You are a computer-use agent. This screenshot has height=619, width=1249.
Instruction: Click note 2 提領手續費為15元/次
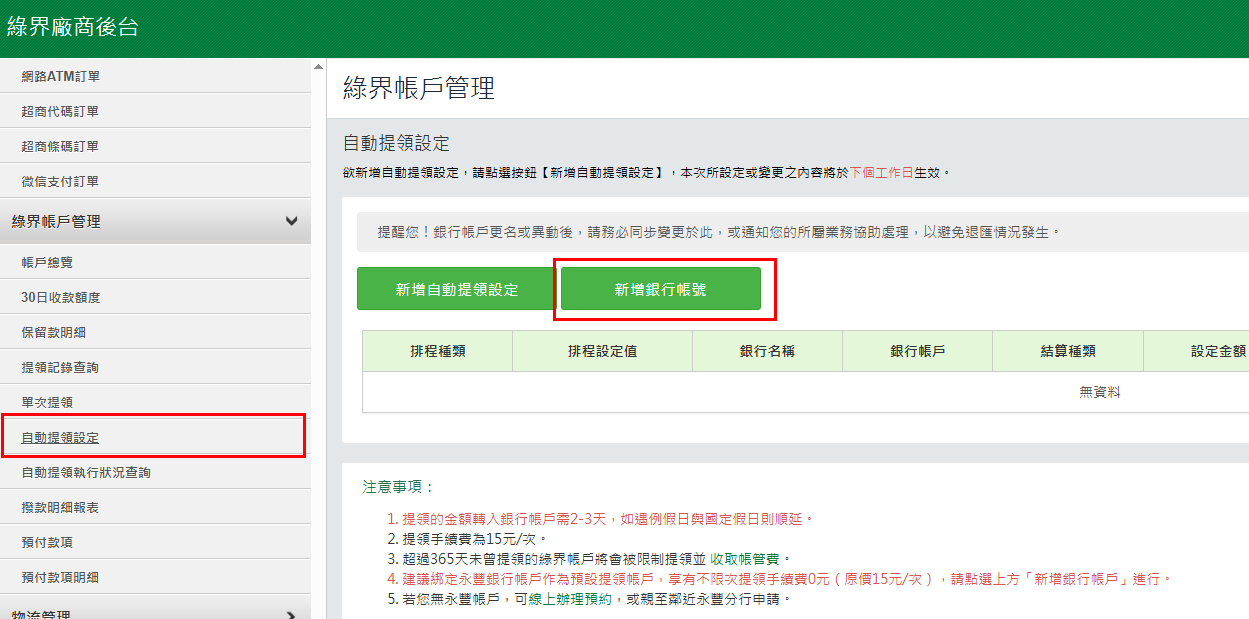tap(468, 539)
